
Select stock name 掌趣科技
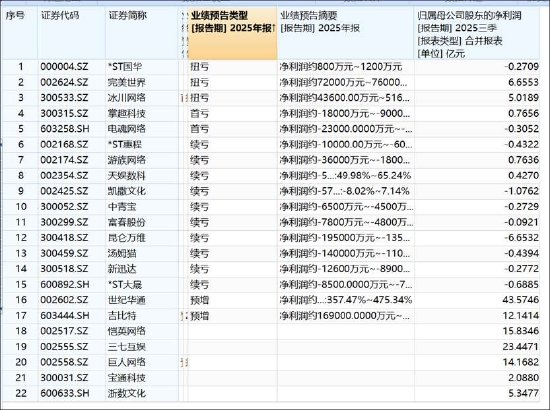(127, 113)
